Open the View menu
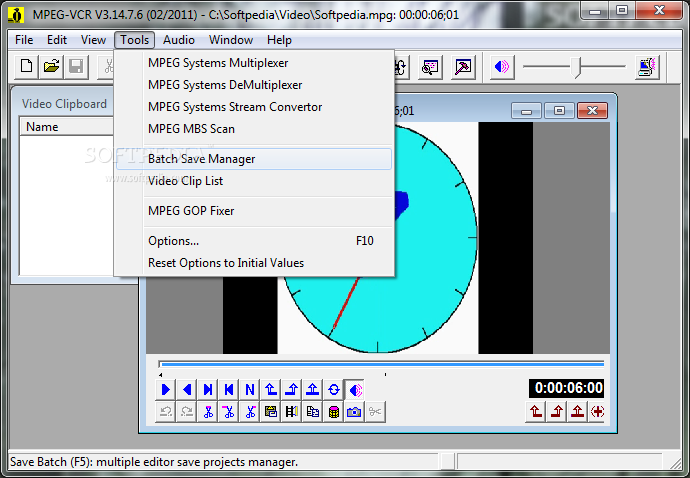The image size is (690, 478). (93, 40)
